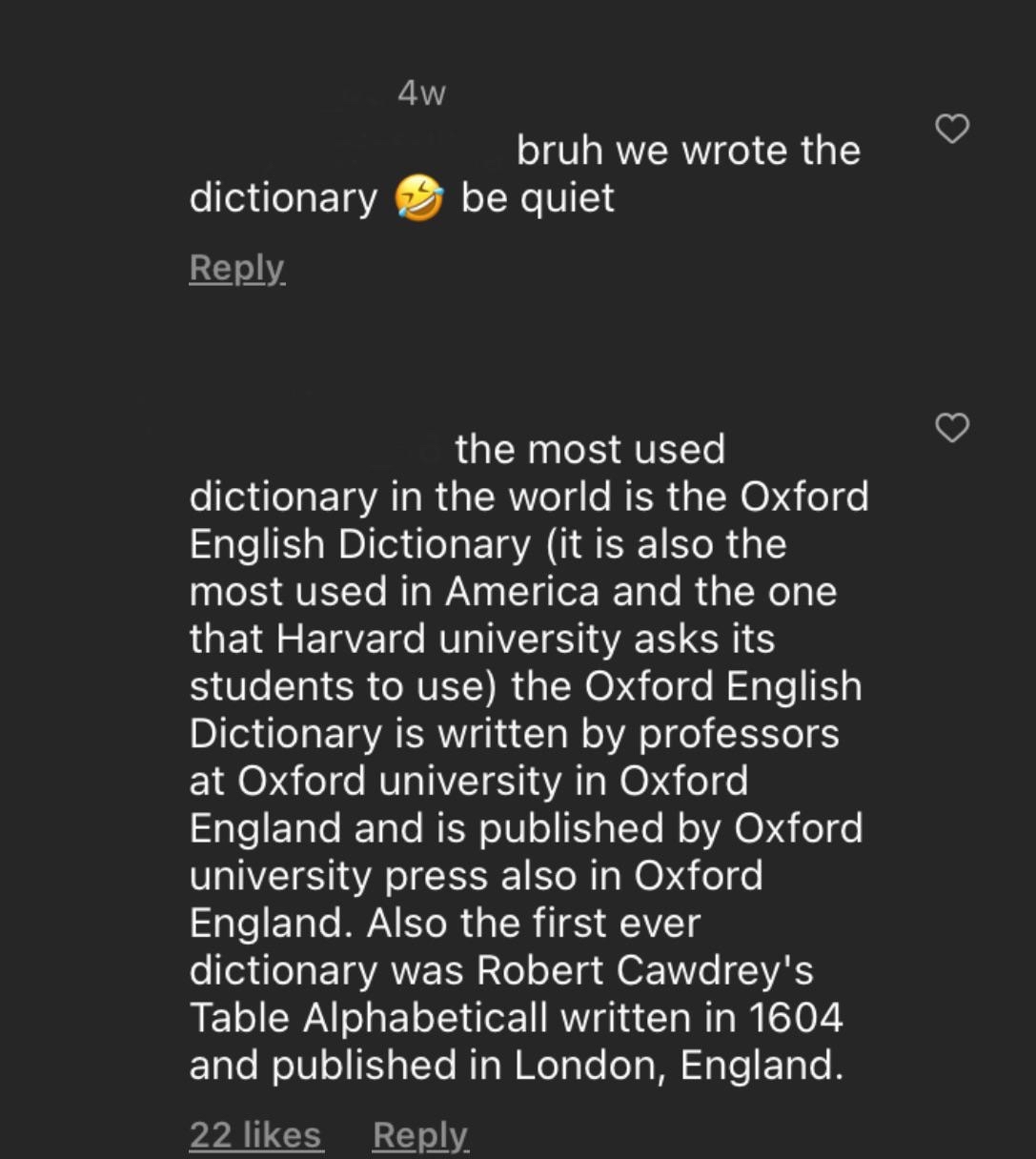Screen dimensions: 1036x1159
Task: Click "London, England." at comment end
Action: 679,1065
